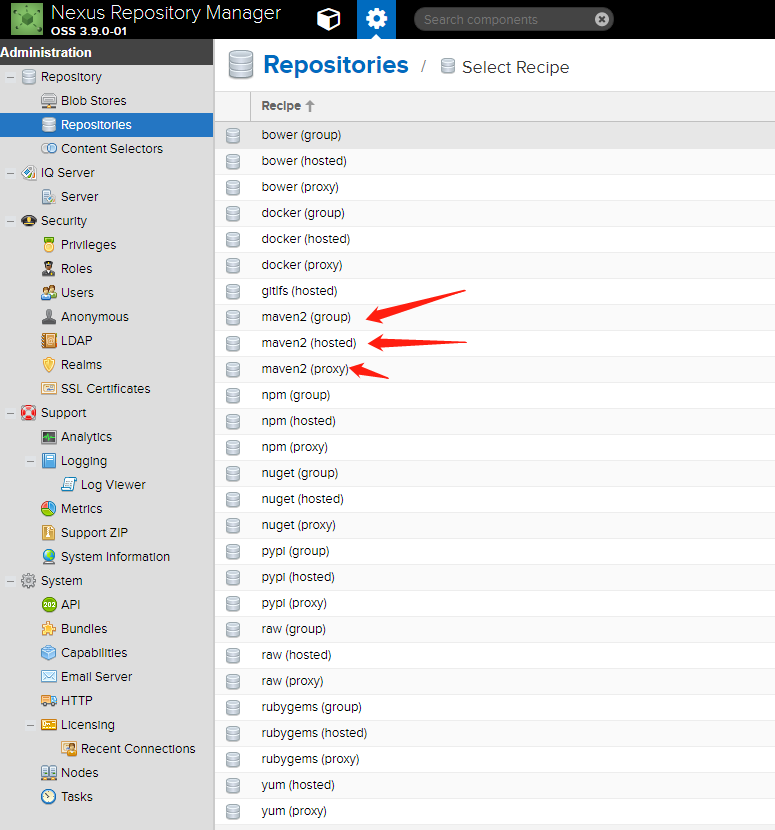Click the IQ Server icon

click(x=29, y=173)
